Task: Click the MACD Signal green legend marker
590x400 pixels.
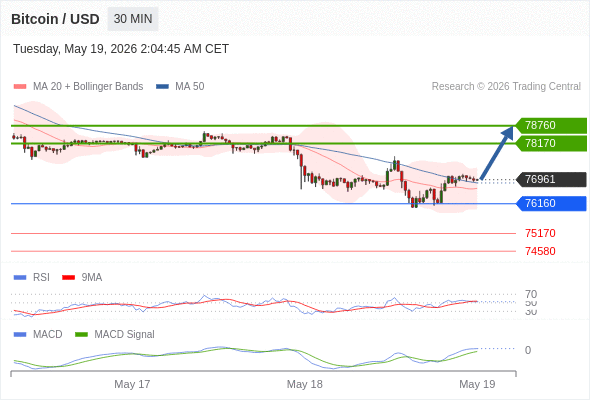Action: [81, 335]
